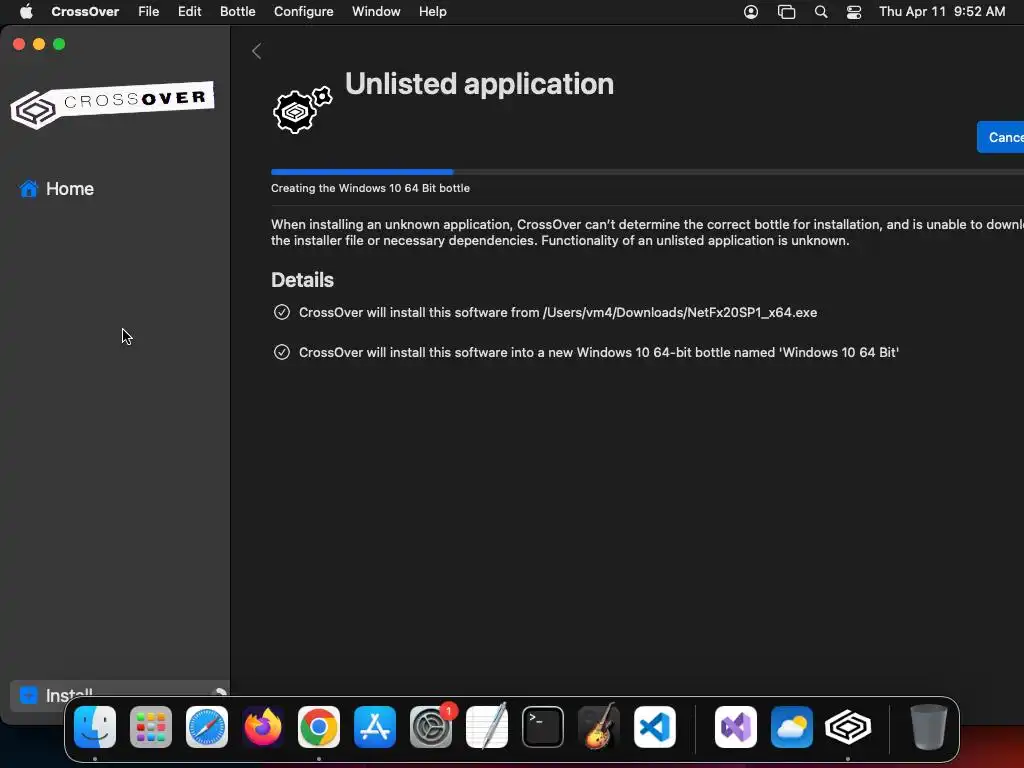The width and height of the screenshot is (1024, 768).
Task: Minimize the CrossOver window with the yellow button
Action: click(39, 44)
